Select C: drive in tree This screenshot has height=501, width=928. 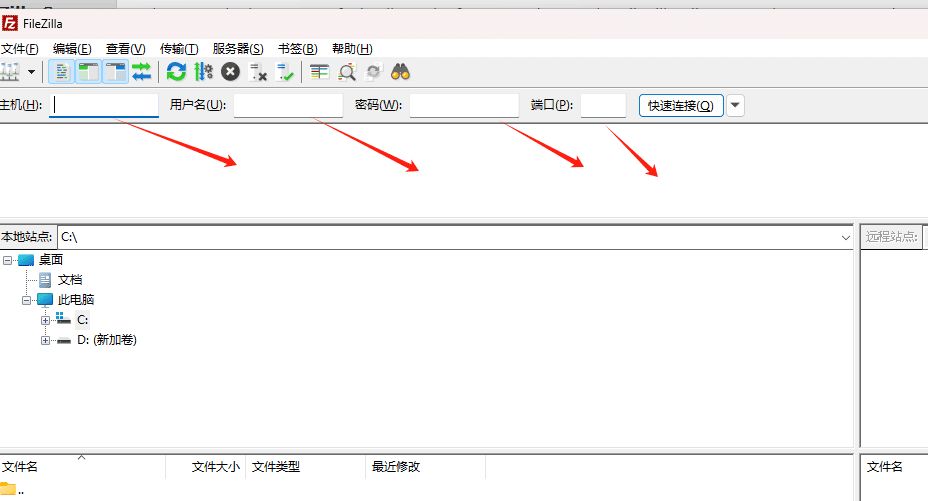point(82,320)
